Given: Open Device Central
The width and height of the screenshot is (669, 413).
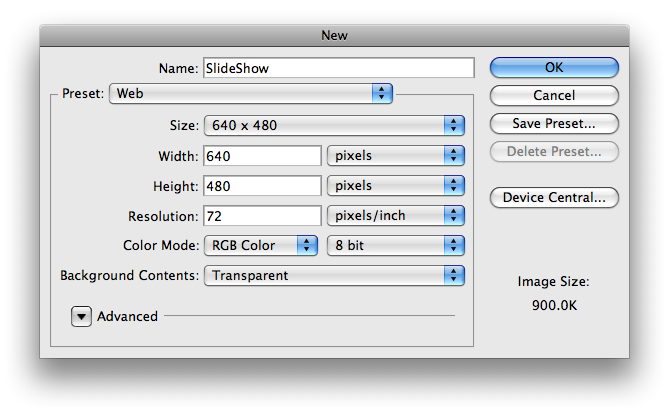Looking at the screenshot, I should click(554, 197).
